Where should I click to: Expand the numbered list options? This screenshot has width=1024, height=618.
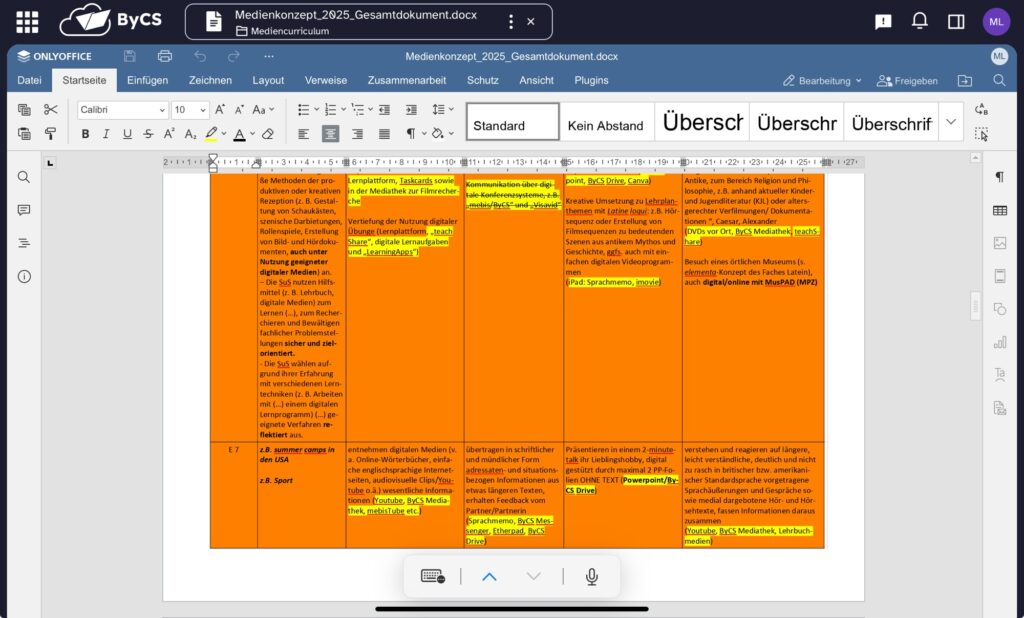pyautogui.click(x=343, y=109)
